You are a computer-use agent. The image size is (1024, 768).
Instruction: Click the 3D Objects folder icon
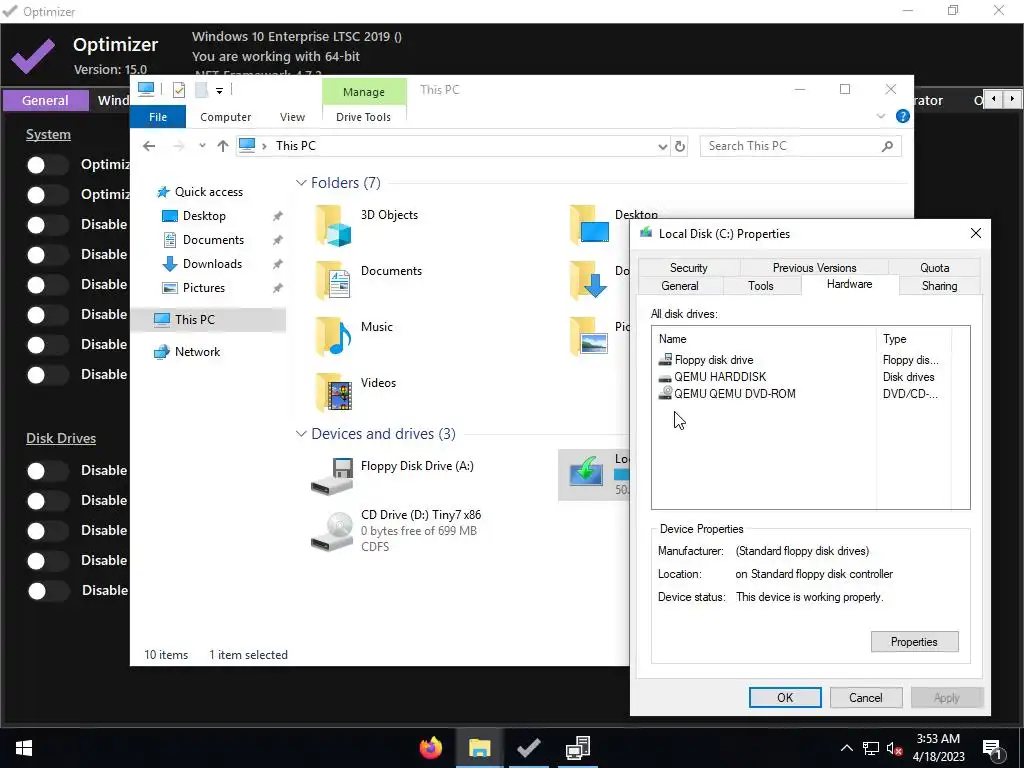coord(333,225)
